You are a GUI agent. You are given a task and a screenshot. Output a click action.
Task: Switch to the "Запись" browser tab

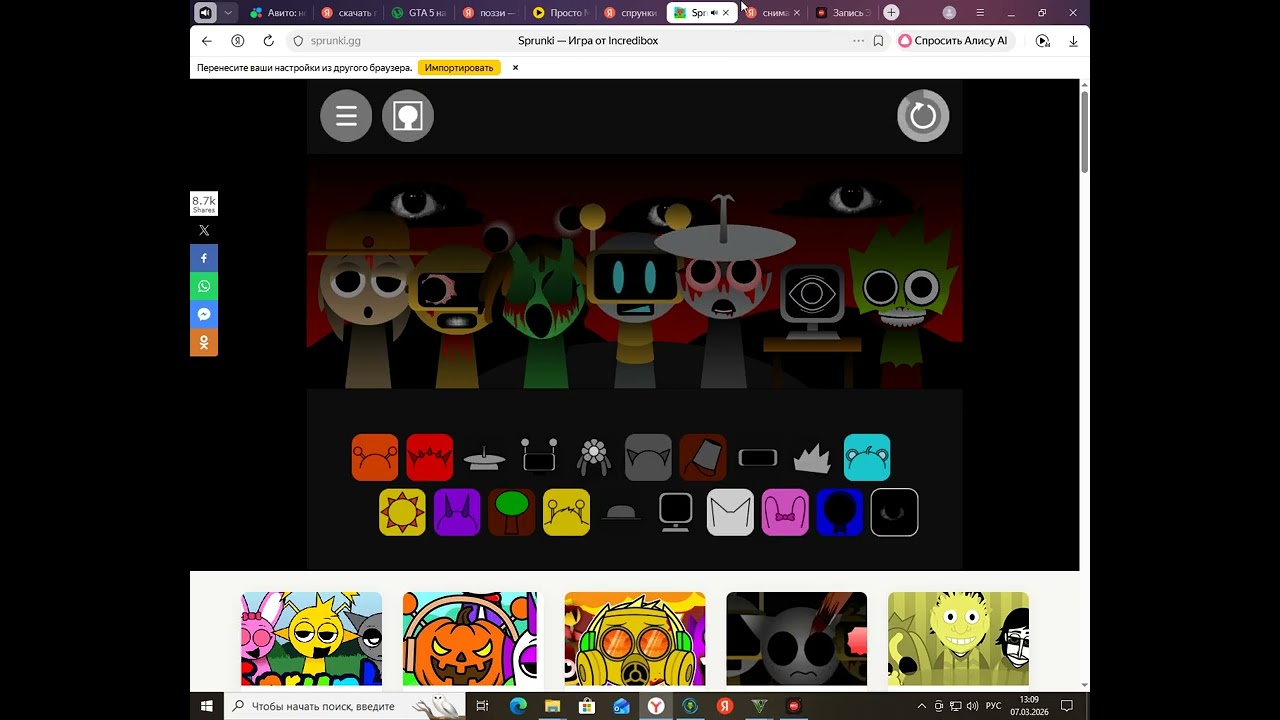tap(844, 13)
